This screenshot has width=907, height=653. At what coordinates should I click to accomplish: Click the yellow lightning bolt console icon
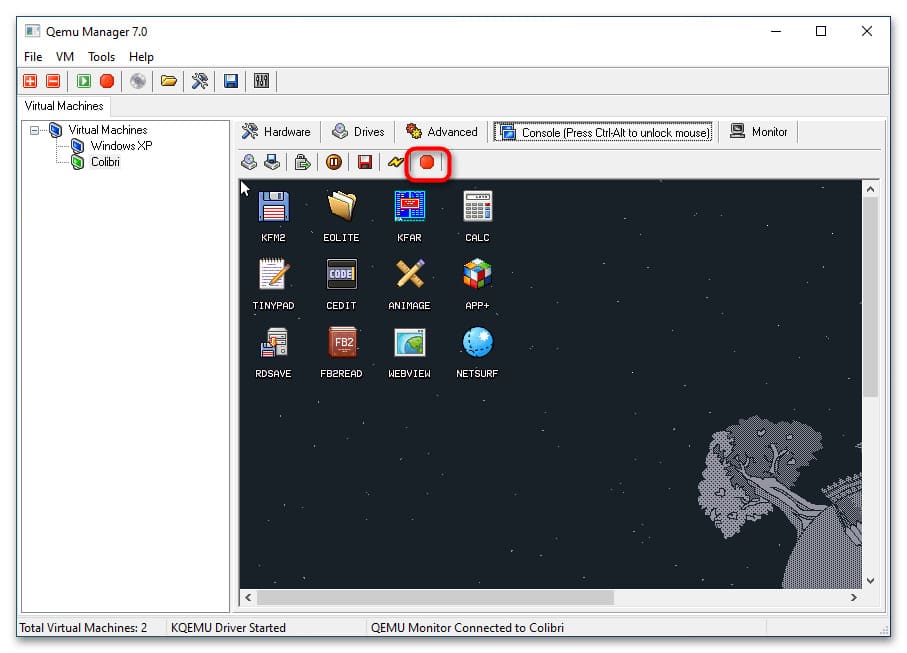coord(396,162)
